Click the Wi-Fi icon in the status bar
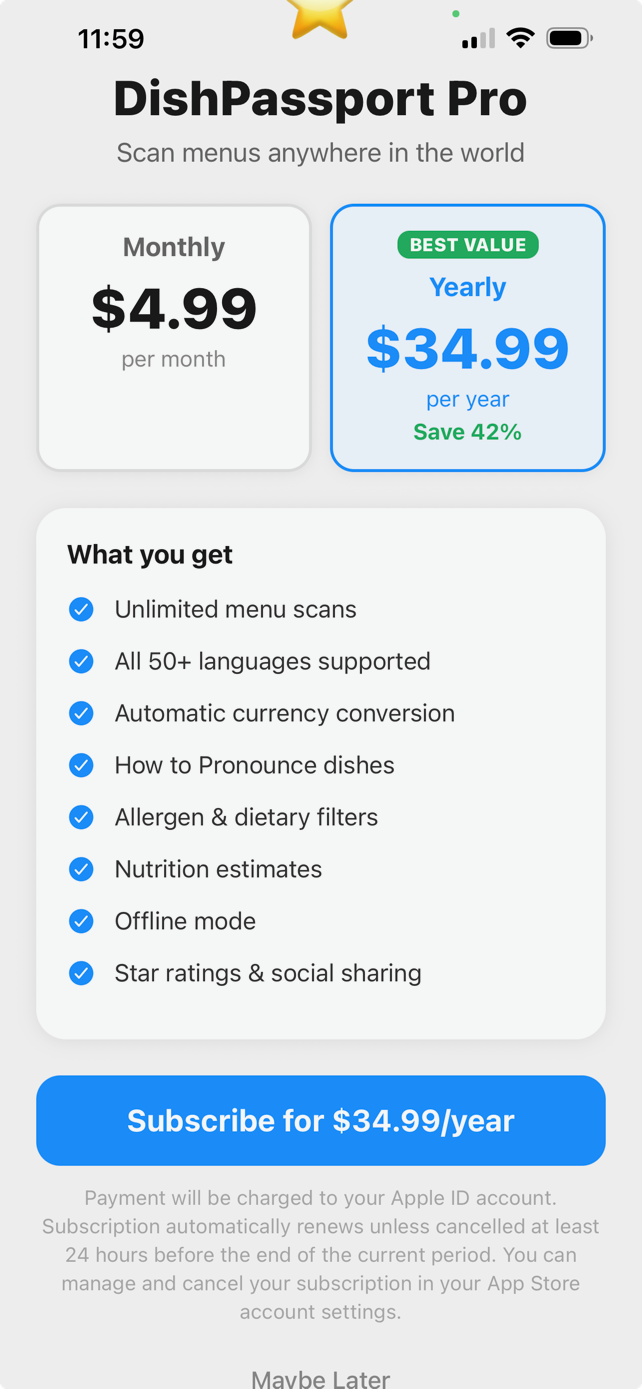The image size is (642, 1389). (521, 38)
